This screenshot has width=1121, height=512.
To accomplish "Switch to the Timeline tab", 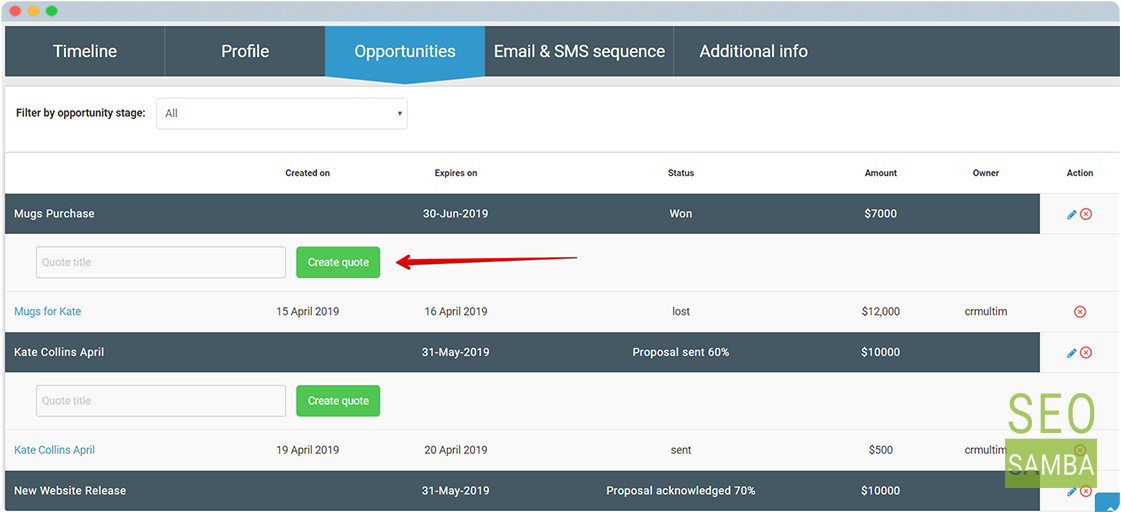I will tap(85, 51).
